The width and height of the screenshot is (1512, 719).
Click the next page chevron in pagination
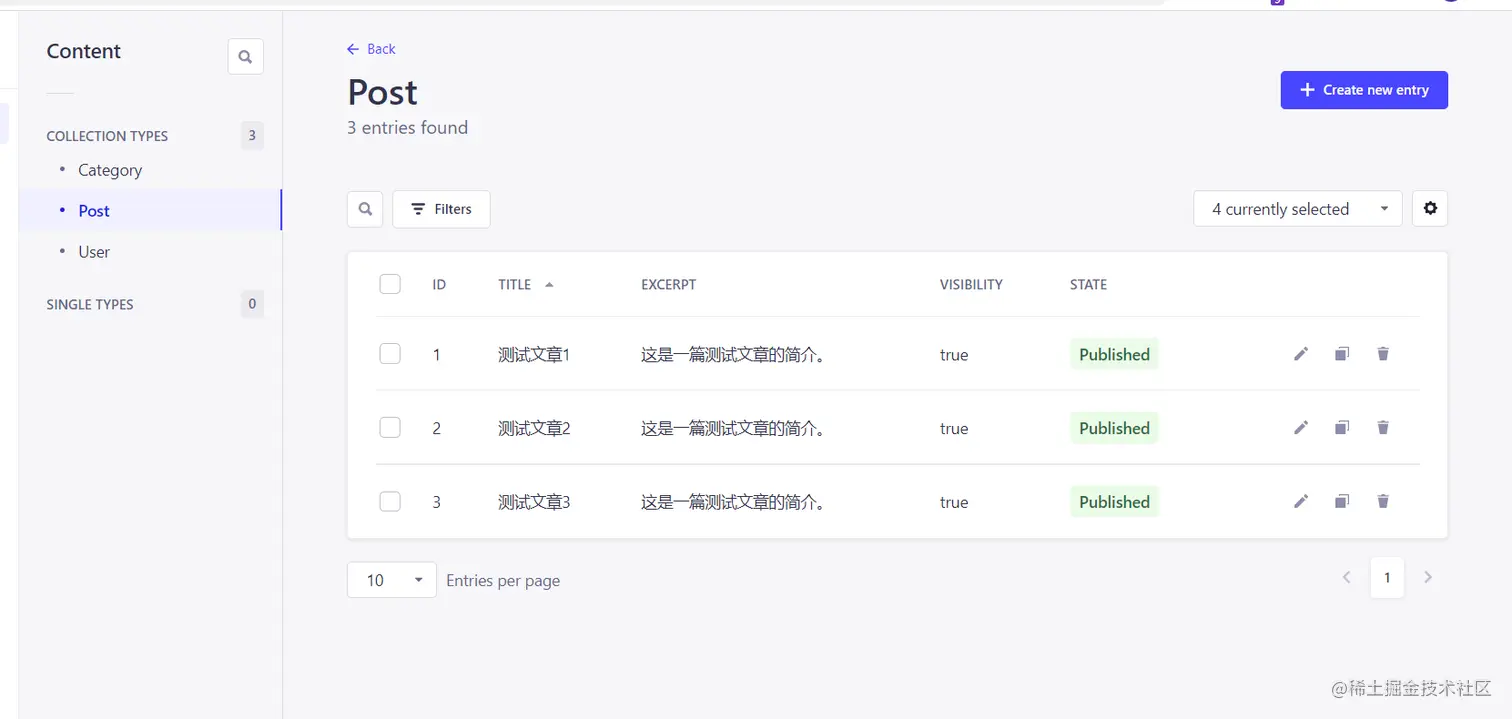(x=1428, y=577)
